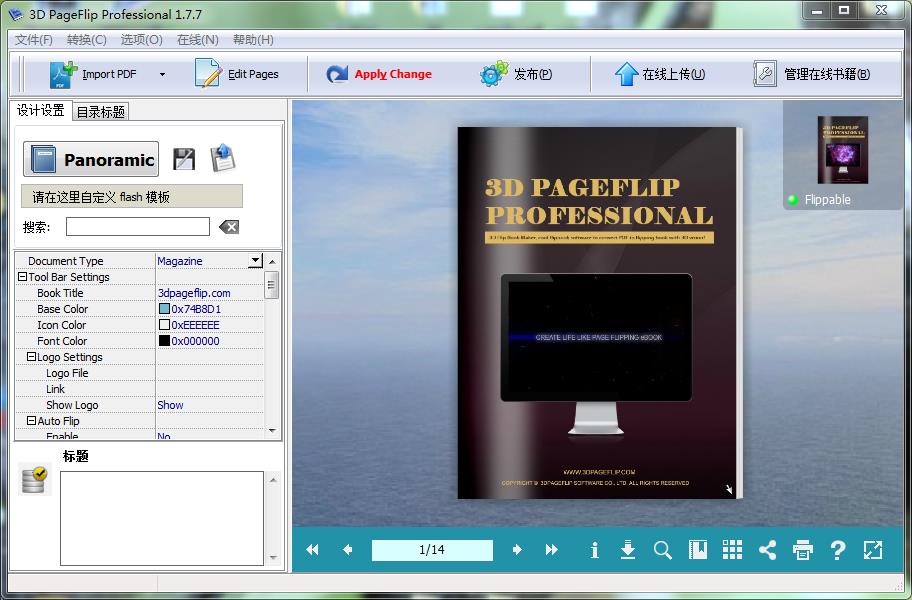Click the 请在这里自定义 flash 模板 banner
912x600 pixels.
132,197
